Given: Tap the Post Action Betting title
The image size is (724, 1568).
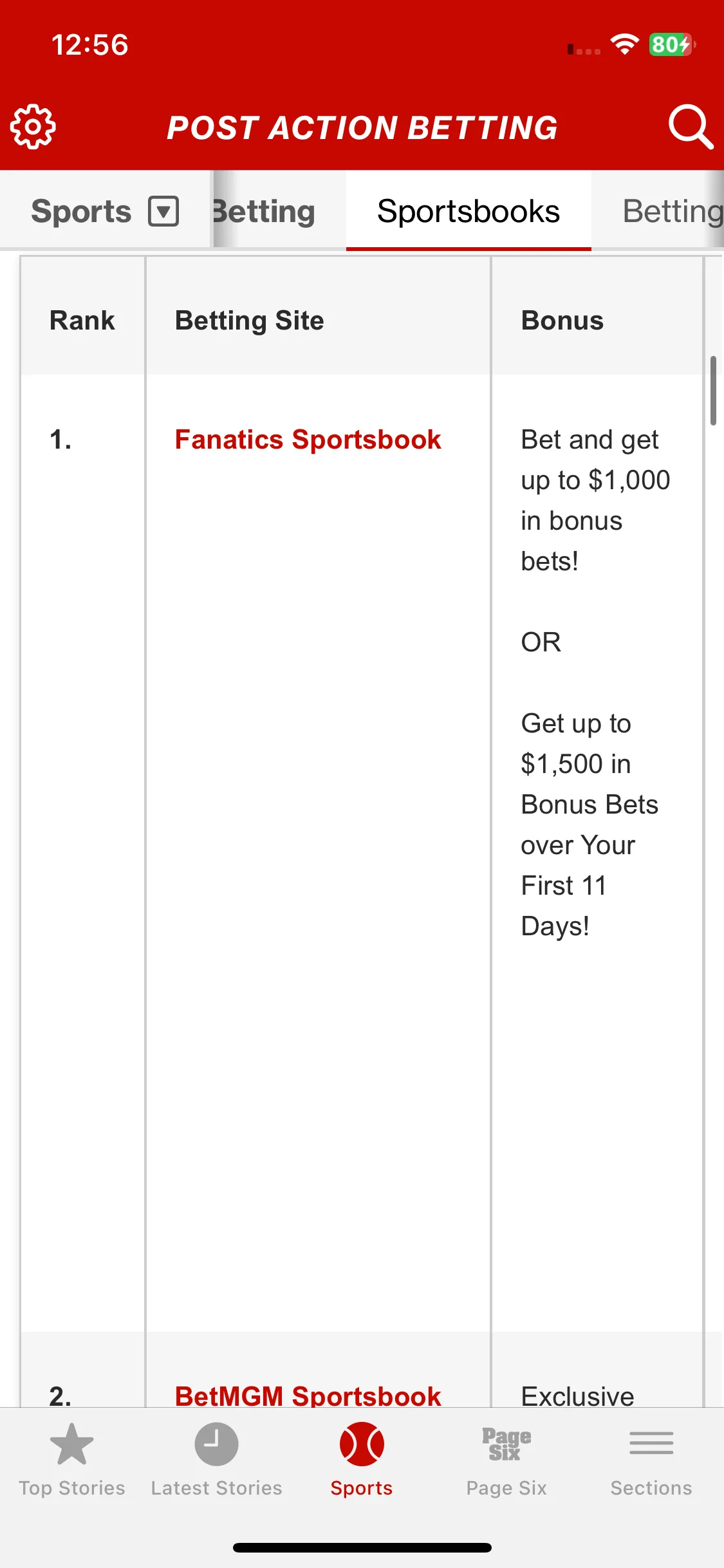Looking at the screenshot, I should pyautogui.click(x=362, y=127).
